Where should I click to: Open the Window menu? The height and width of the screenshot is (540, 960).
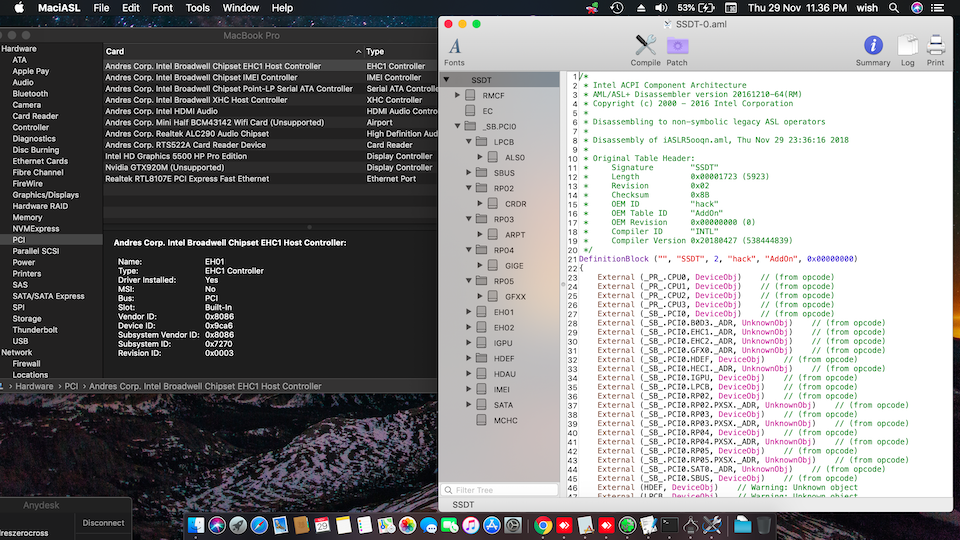coord(241,8)
